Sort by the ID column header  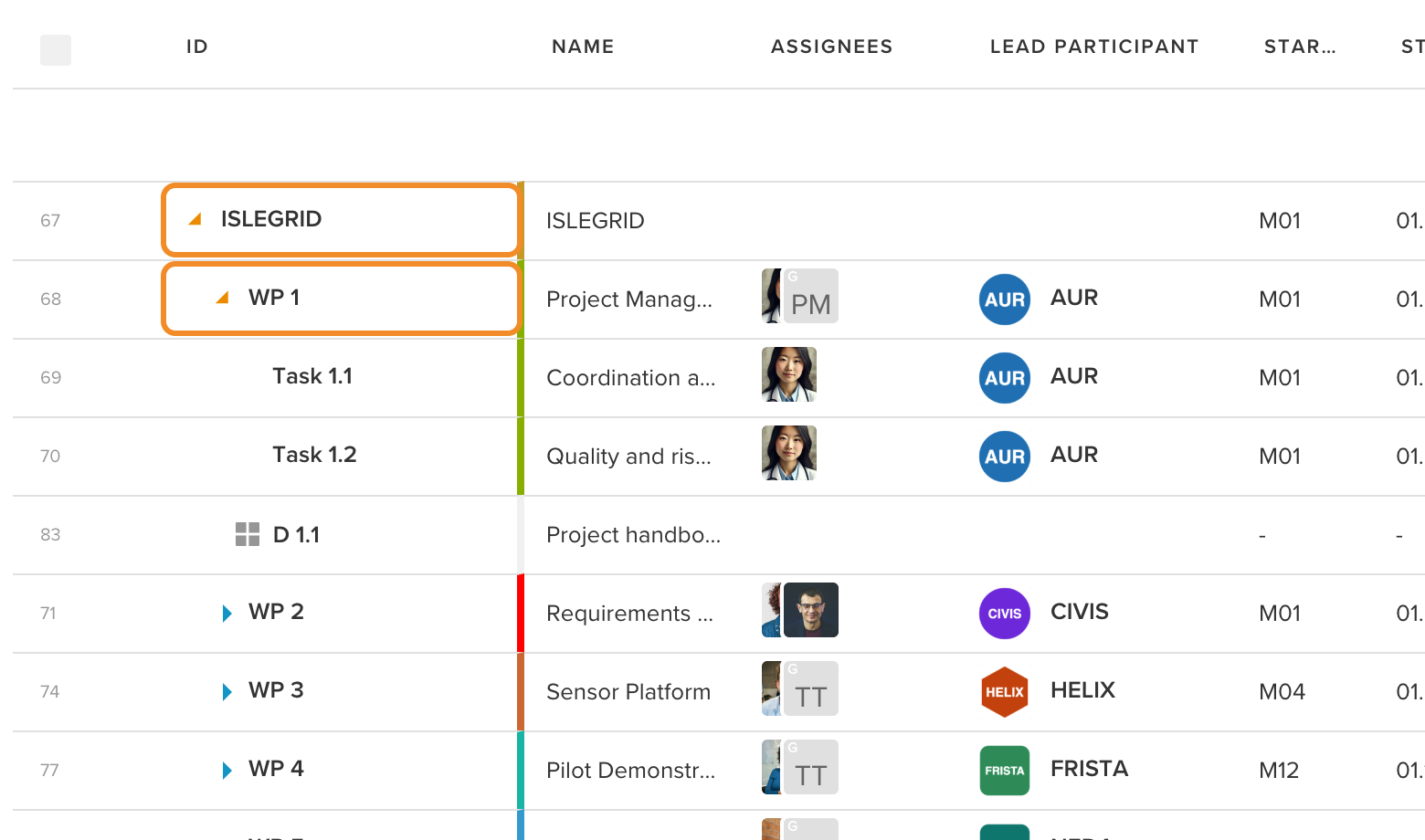[x=197, y=47]
